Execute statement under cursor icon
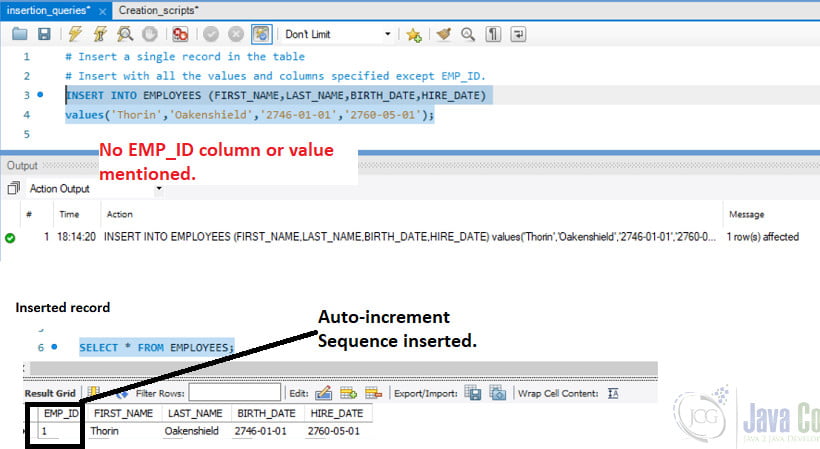 pos(100,34)
